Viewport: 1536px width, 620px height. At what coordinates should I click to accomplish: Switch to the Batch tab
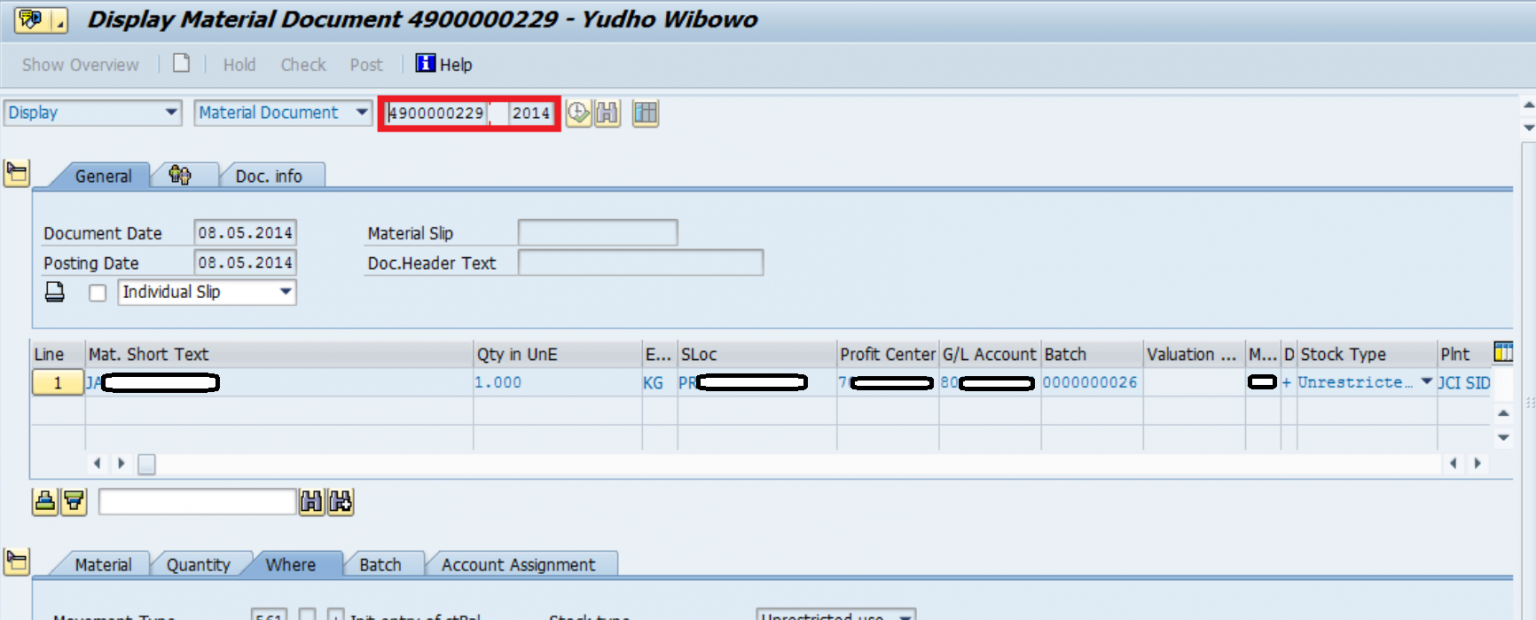click(x=383, y=563)
